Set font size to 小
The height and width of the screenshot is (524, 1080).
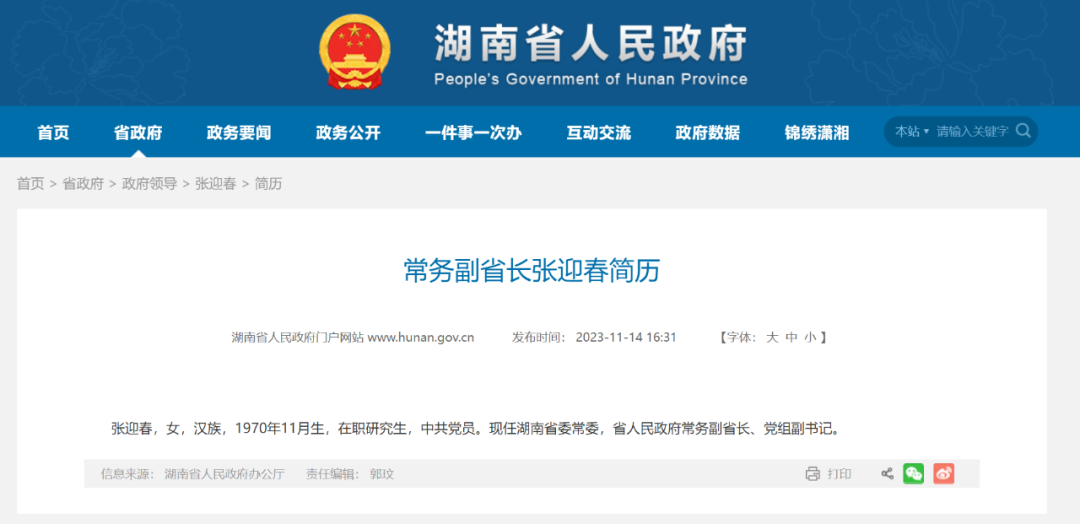pyautogui.click(x=810, y=337)
